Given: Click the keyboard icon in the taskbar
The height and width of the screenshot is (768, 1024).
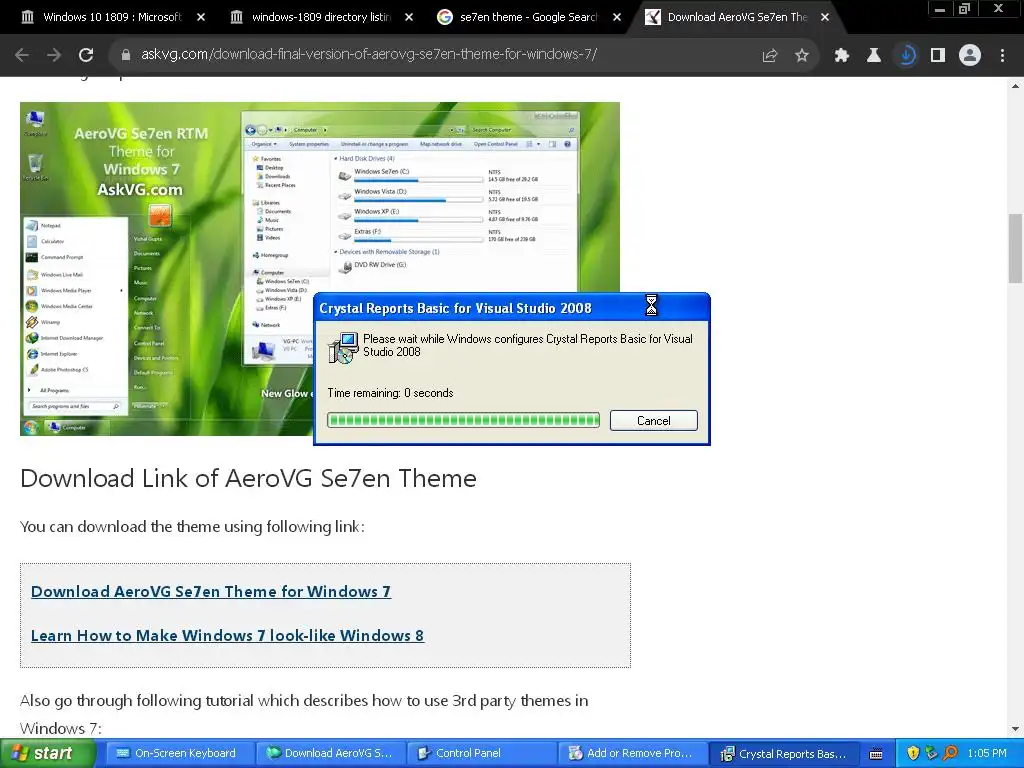Looking at the screenshot, I should click(876, 754).
